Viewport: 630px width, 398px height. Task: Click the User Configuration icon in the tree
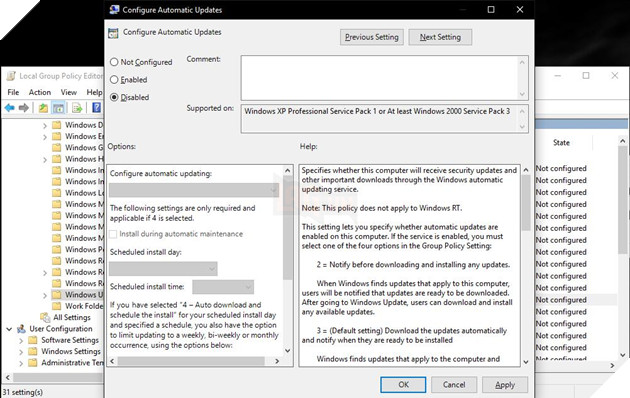click(21, 329)
